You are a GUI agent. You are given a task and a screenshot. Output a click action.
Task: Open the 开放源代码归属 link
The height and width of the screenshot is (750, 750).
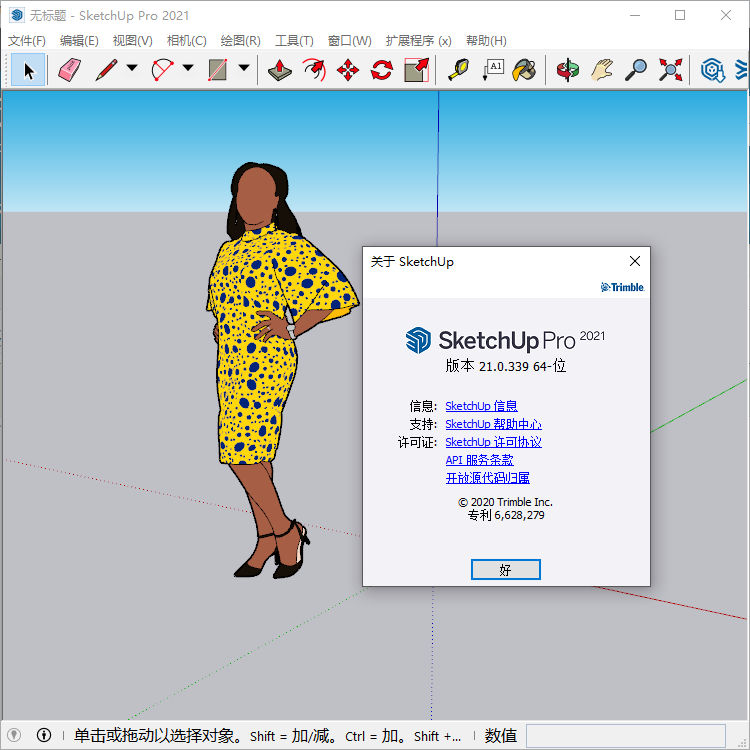[x=487, y=478]
